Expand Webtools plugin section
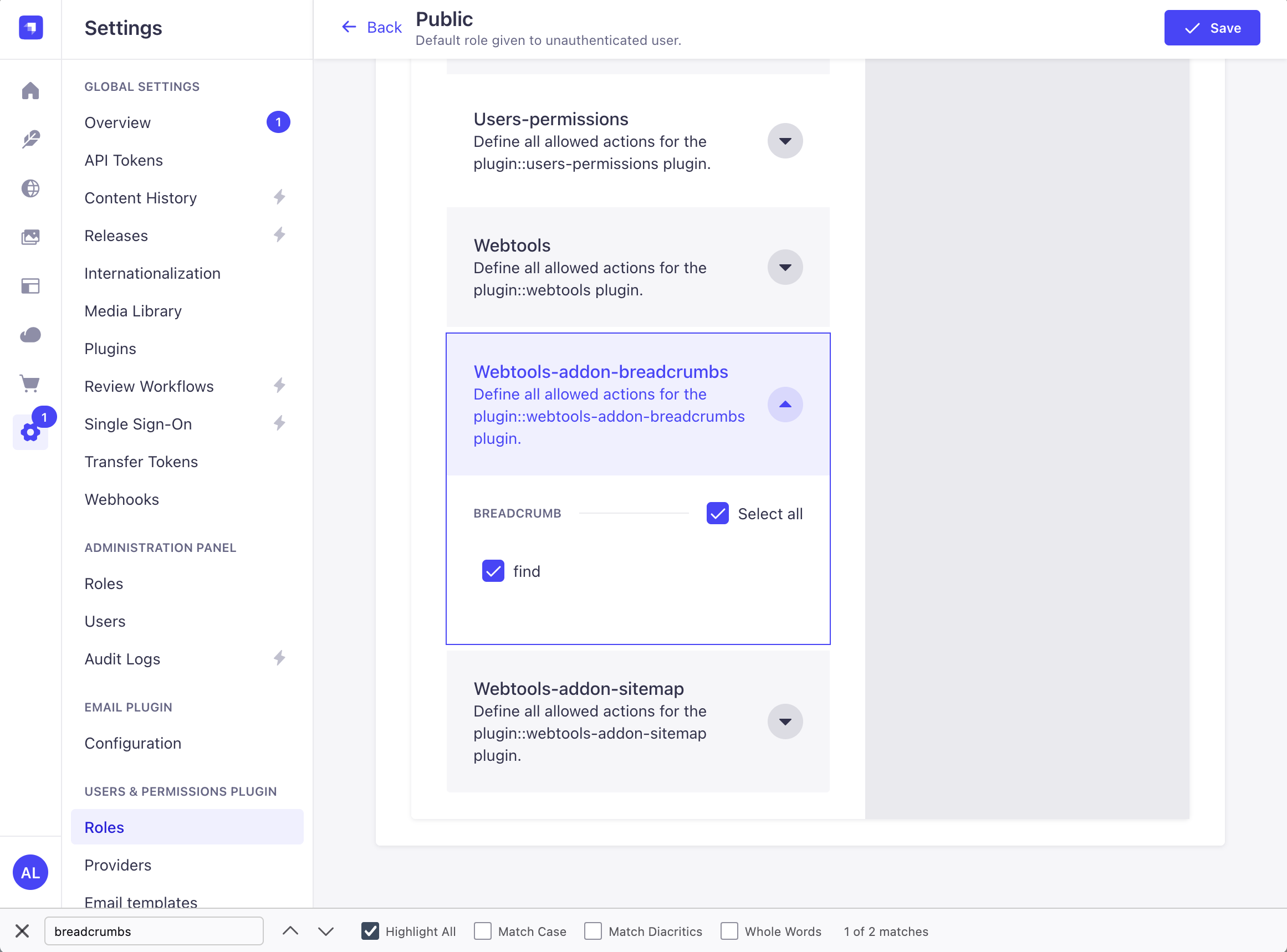Image resolution: width=1287 pixels, height=952 pixels. coord(785,268)
